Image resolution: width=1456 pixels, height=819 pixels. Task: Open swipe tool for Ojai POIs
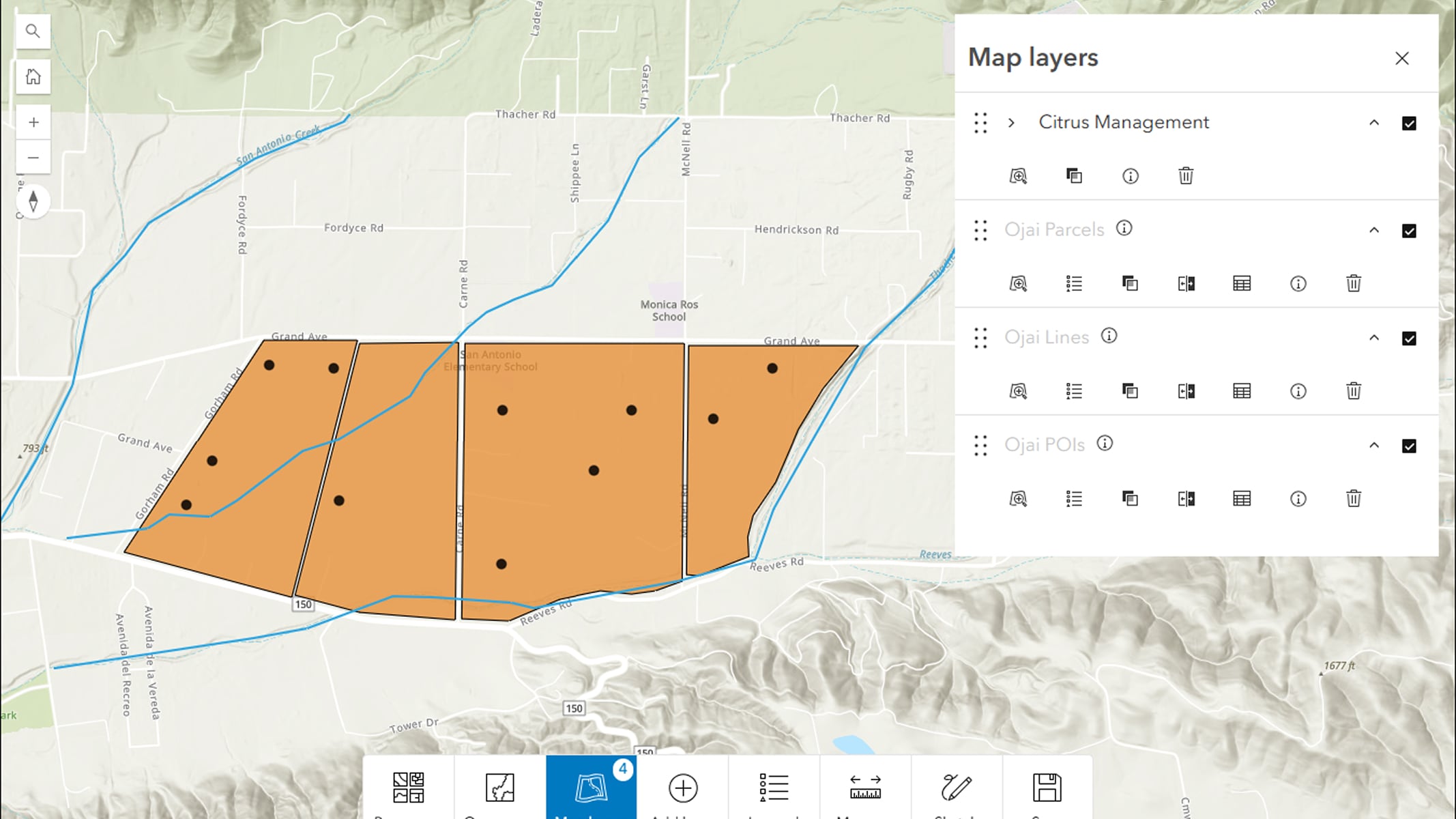tap(1186, 499)
